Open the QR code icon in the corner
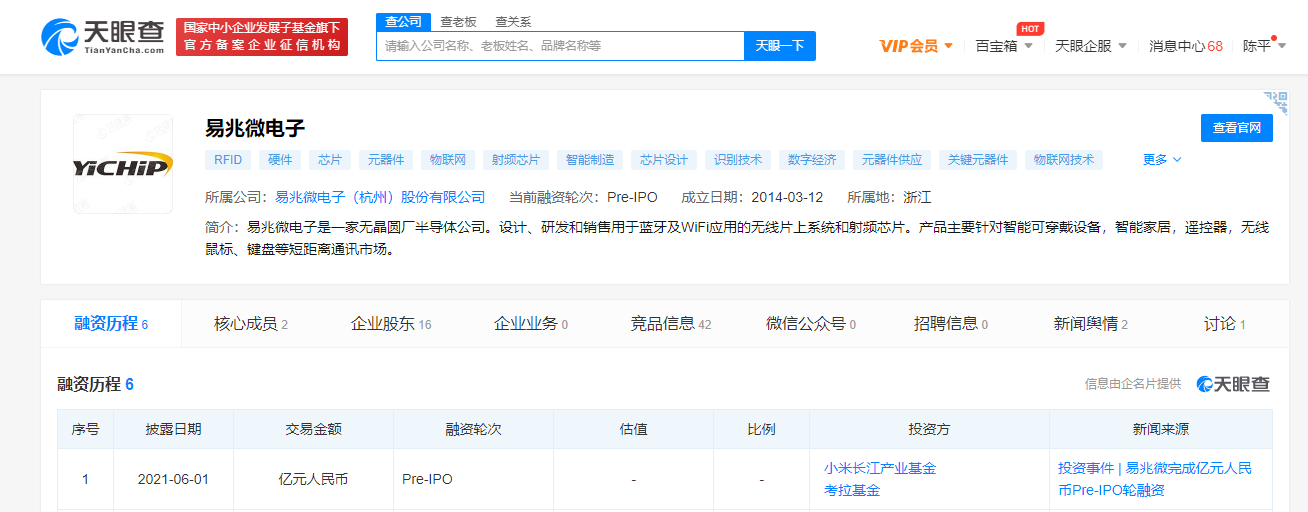 pos(1276,102)
